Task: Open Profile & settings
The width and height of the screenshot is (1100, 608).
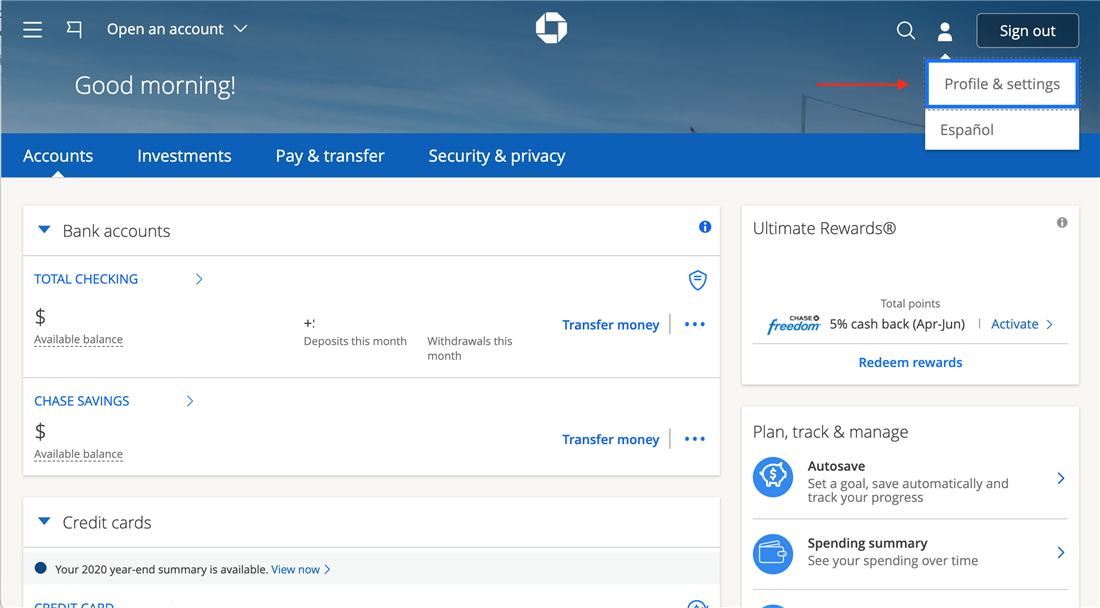Action: [1001, 84]
